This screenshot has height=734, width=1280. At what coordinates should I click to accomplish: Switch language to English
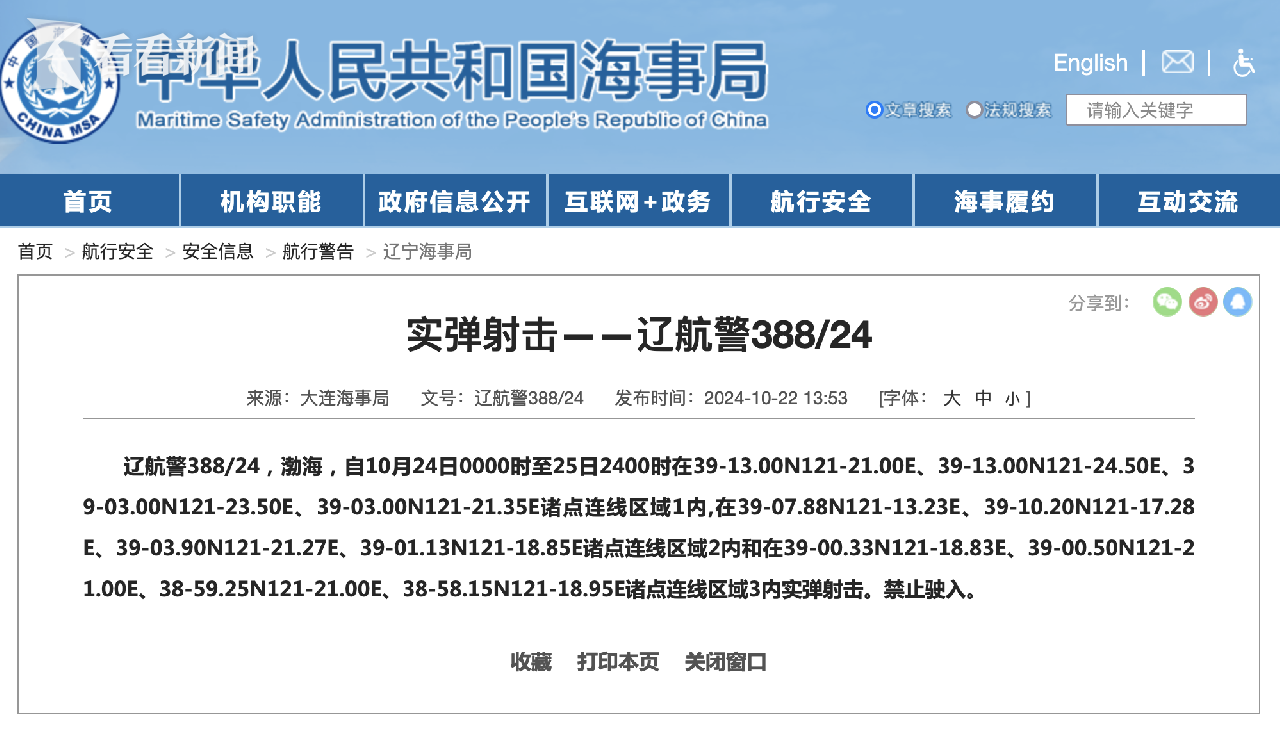point(1090,63)
